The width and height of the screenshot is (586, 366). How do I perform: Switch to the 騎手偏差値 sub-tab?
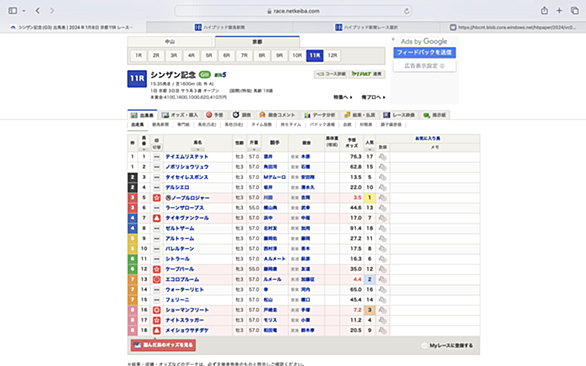[x=391, y=124]
